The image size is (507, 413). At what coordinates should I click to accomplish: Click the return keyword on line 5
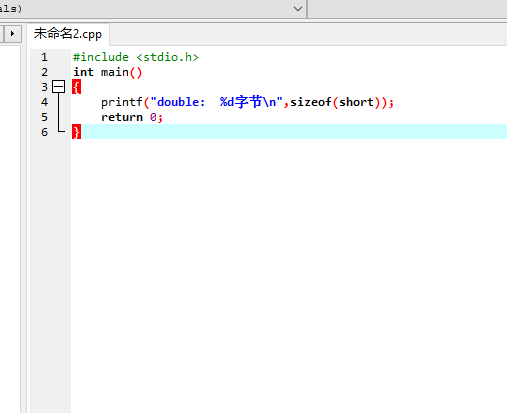[x=122, y=117]
